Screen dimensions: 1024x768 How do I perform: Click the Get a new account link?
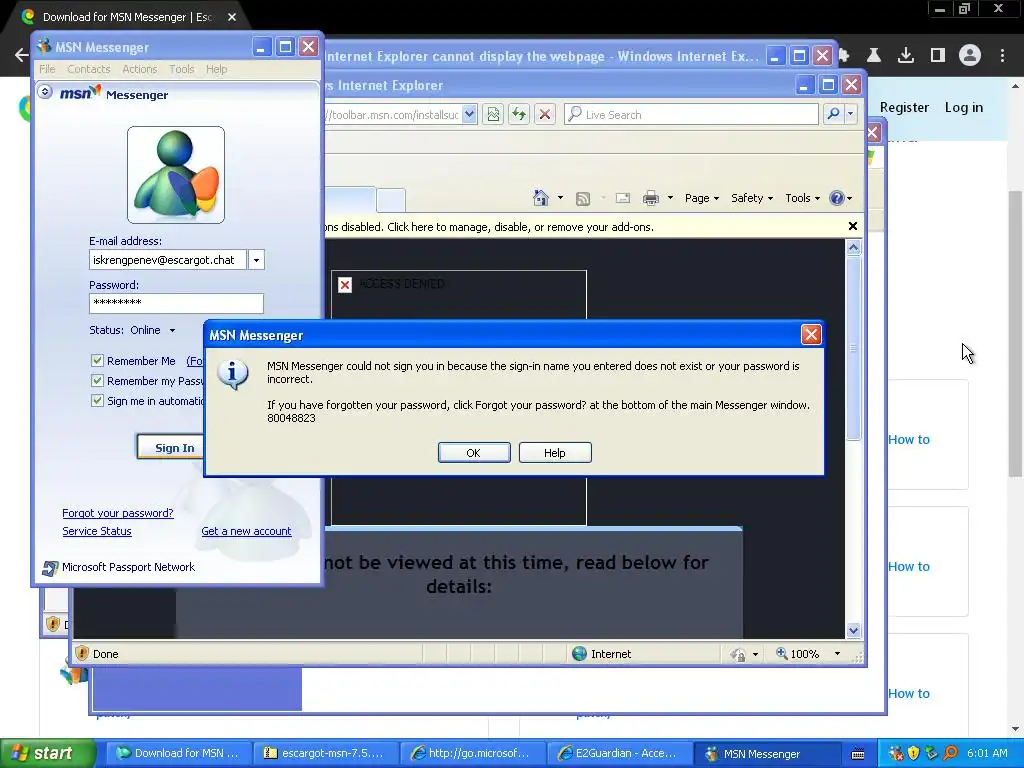[246, 532]
